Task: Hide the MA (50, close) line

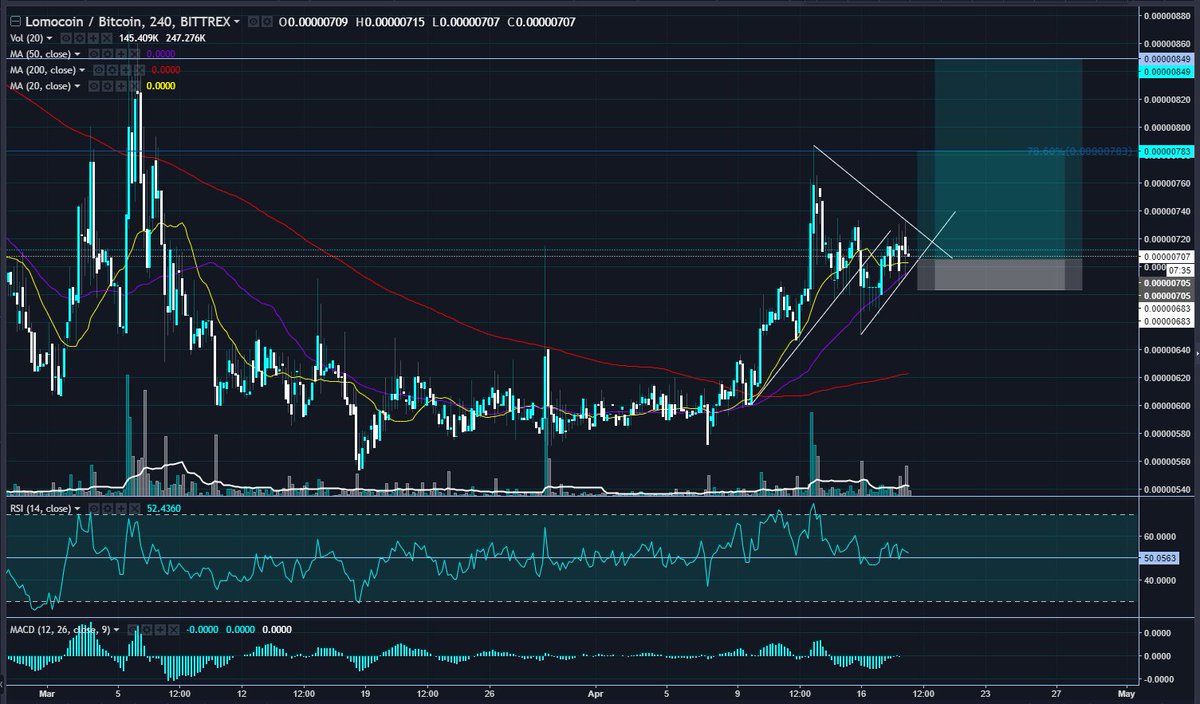Action: [94, 54]
